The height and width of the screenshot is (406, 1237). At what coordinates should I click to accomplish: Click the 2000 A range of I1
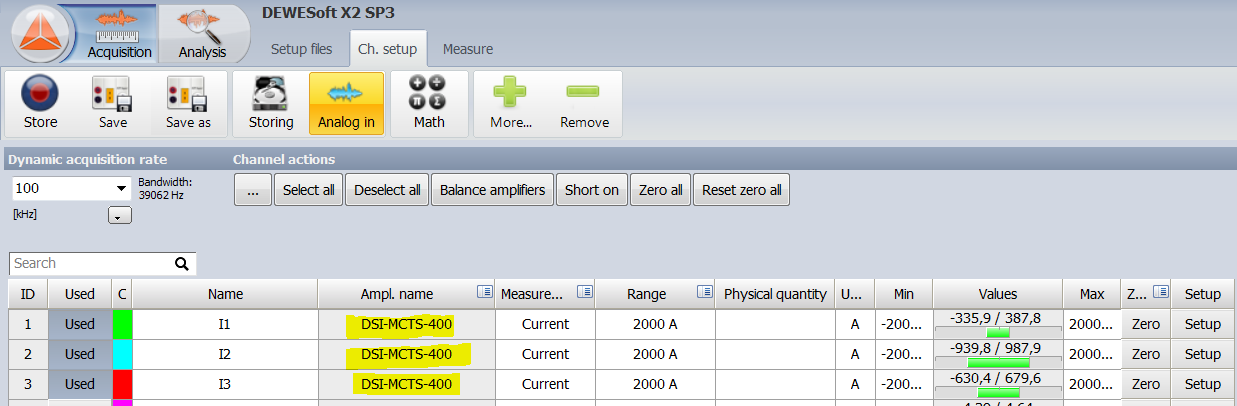(655, 324)
